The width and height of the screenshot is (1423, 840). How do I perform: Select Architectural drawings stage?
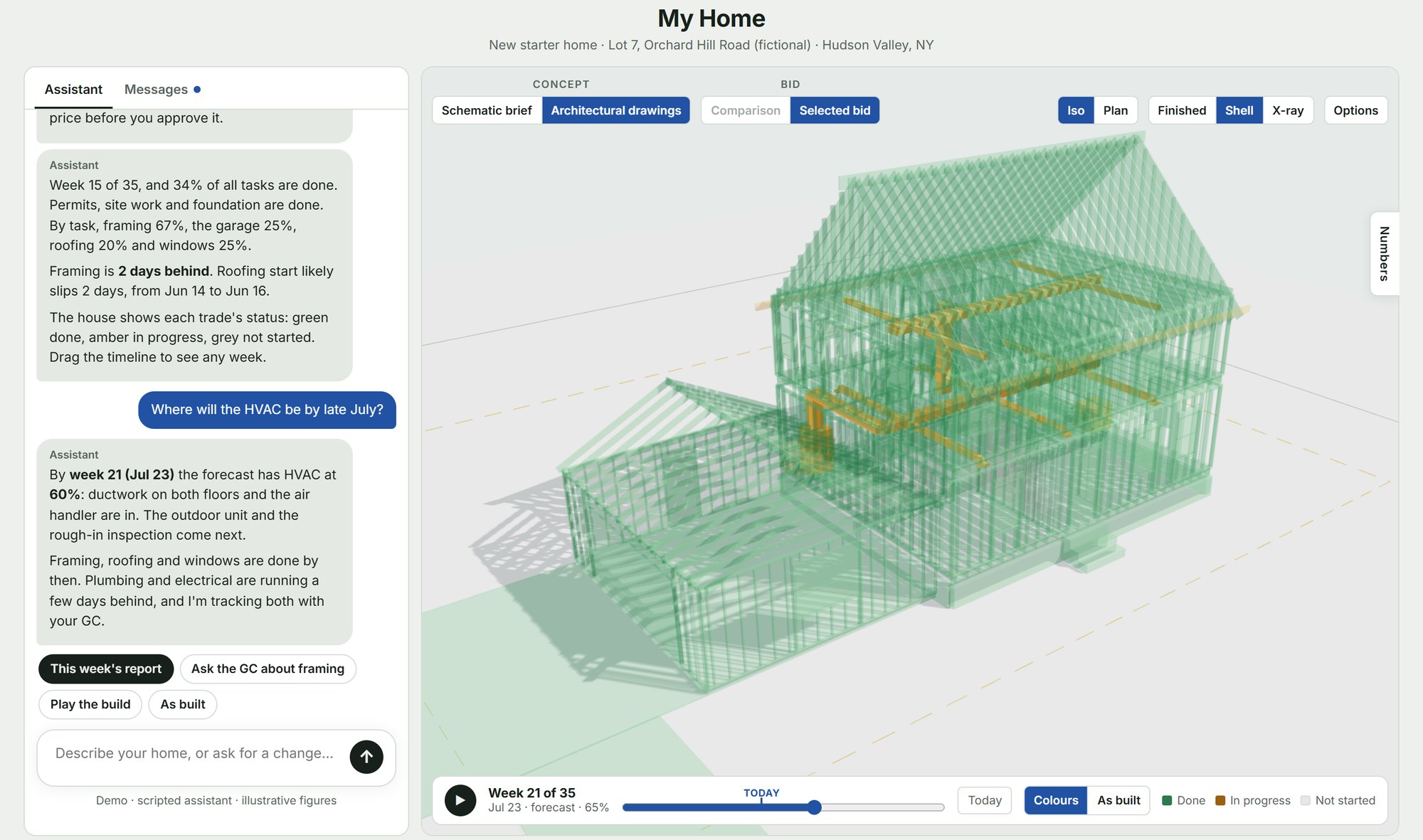click(616, 110)
